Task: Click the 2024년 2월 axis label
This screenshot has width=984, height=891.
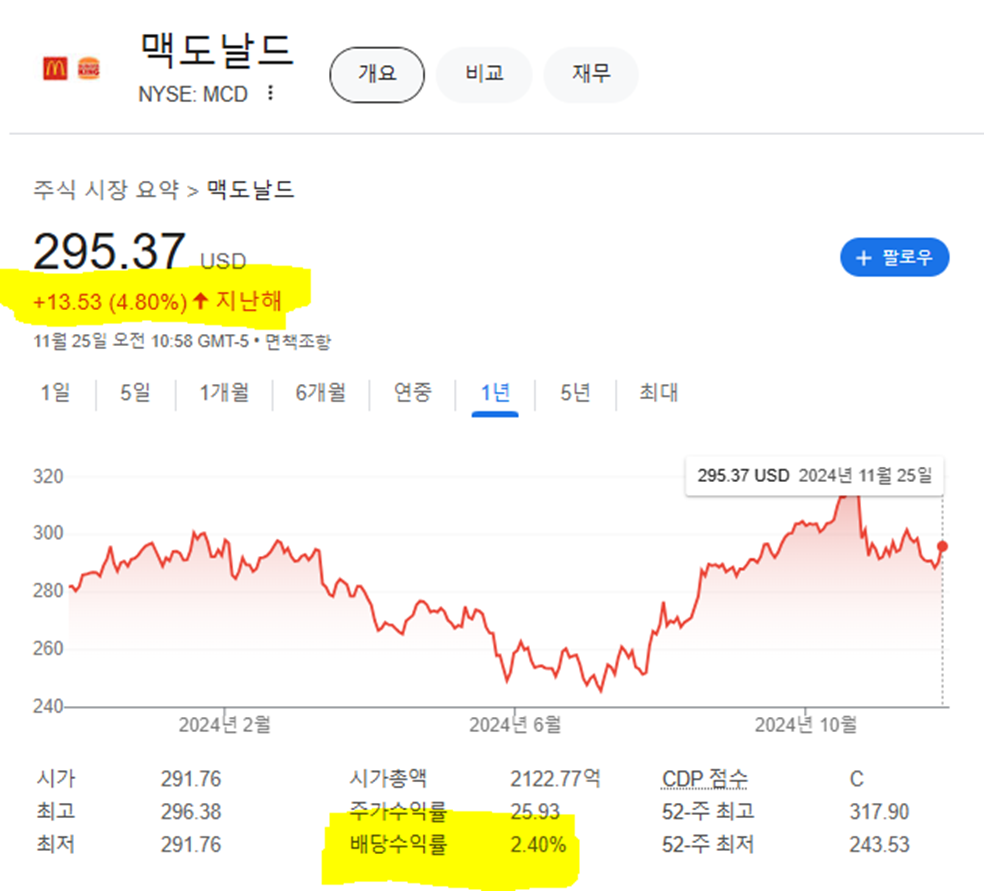Action: coord(224,725)
